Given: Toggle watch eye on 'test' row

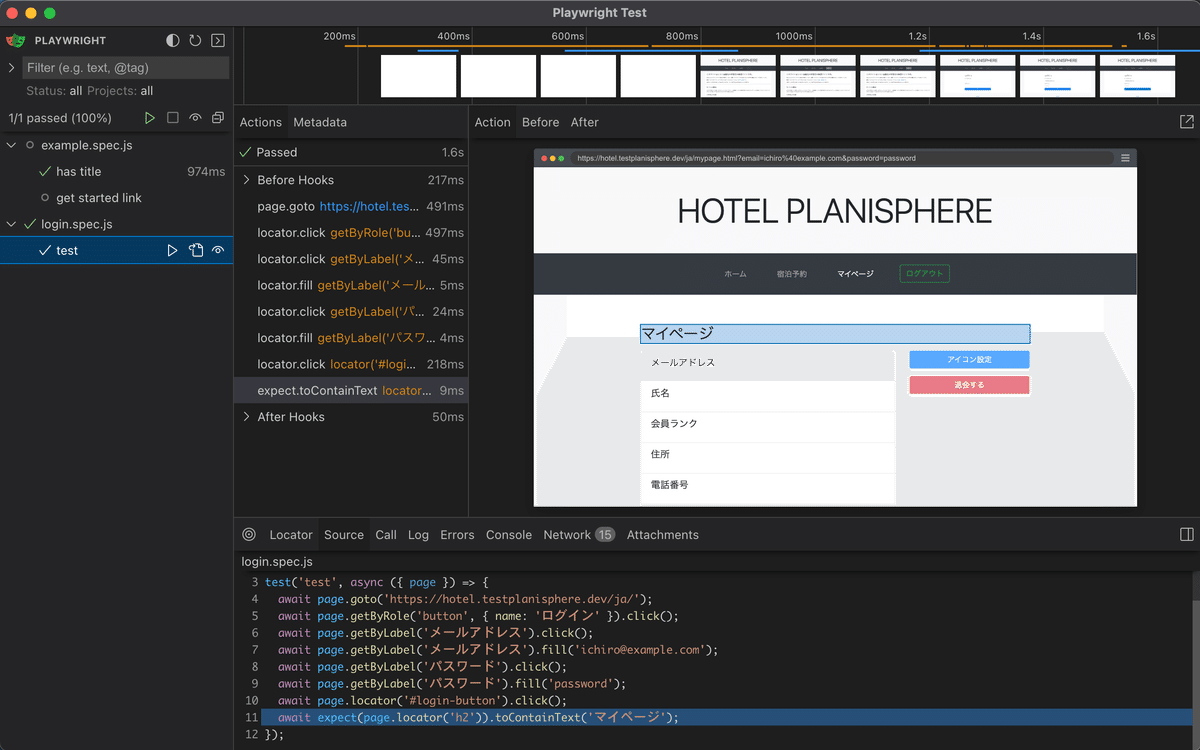Looking at the screenshot, I should tap(218, 250).
